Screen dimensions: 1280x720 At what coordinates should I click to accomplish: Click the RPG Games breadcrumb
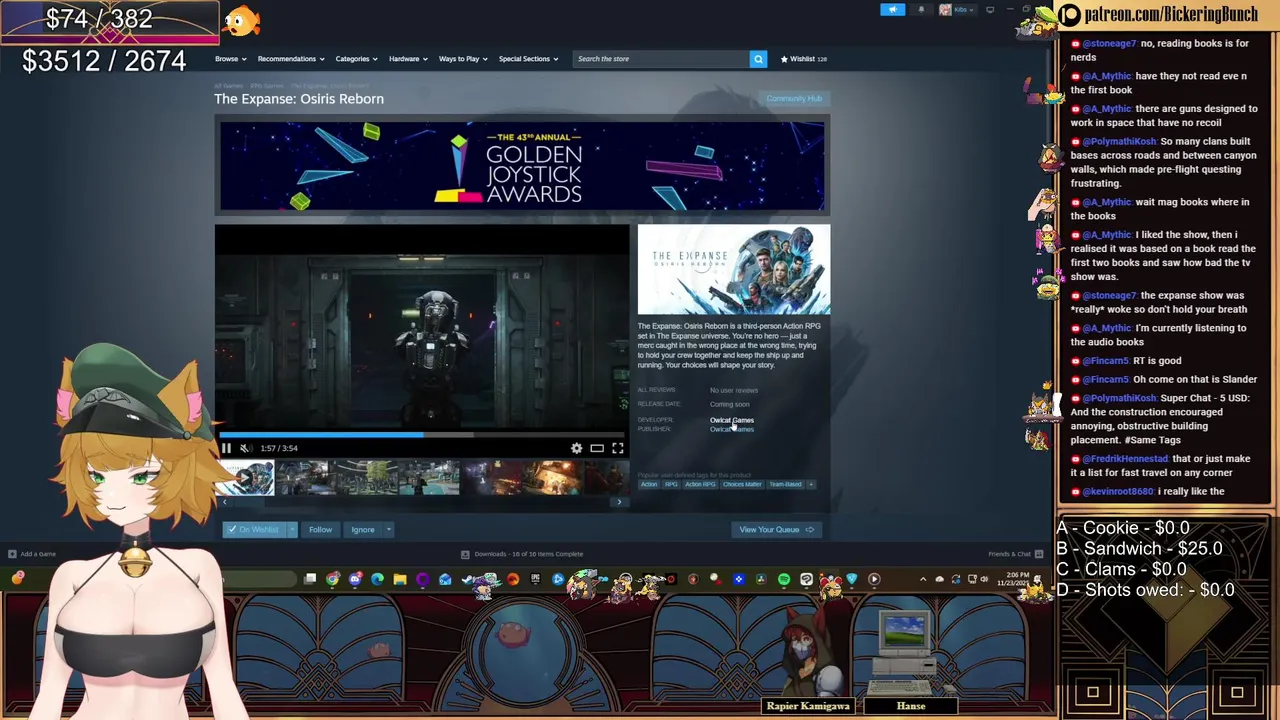268,86
